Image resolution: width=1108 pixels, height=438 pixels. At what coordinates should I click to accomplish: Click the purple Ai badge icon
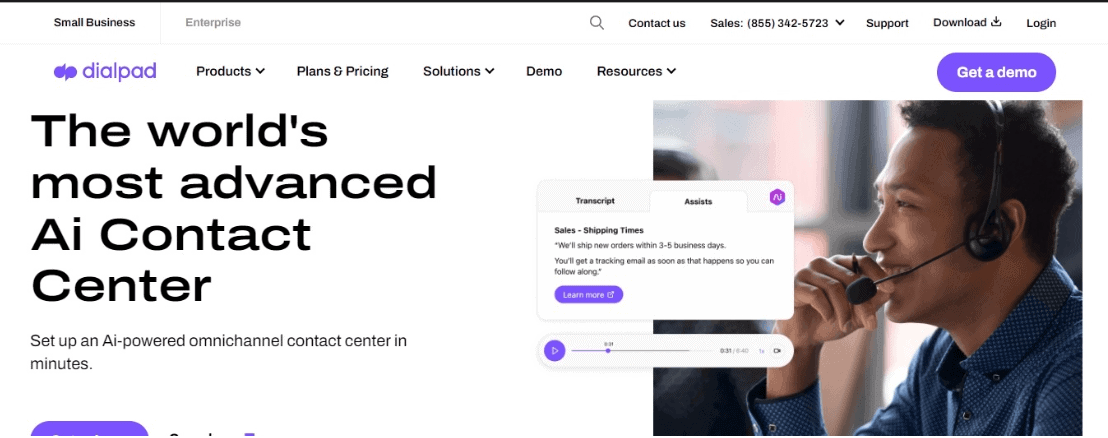[777, 198]
